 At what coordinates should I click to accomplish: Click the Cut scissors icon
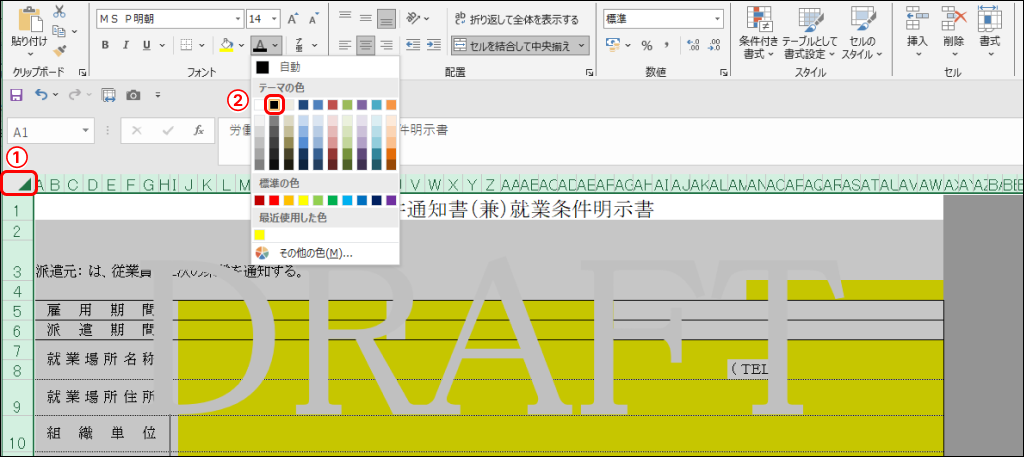[59, 11]
